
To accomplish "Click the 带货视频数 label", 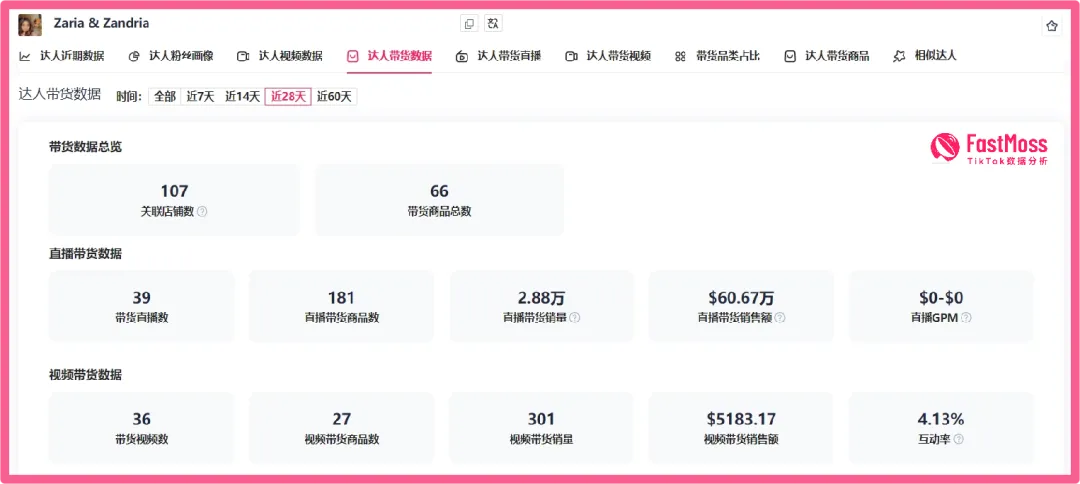I will pos(142,439).
